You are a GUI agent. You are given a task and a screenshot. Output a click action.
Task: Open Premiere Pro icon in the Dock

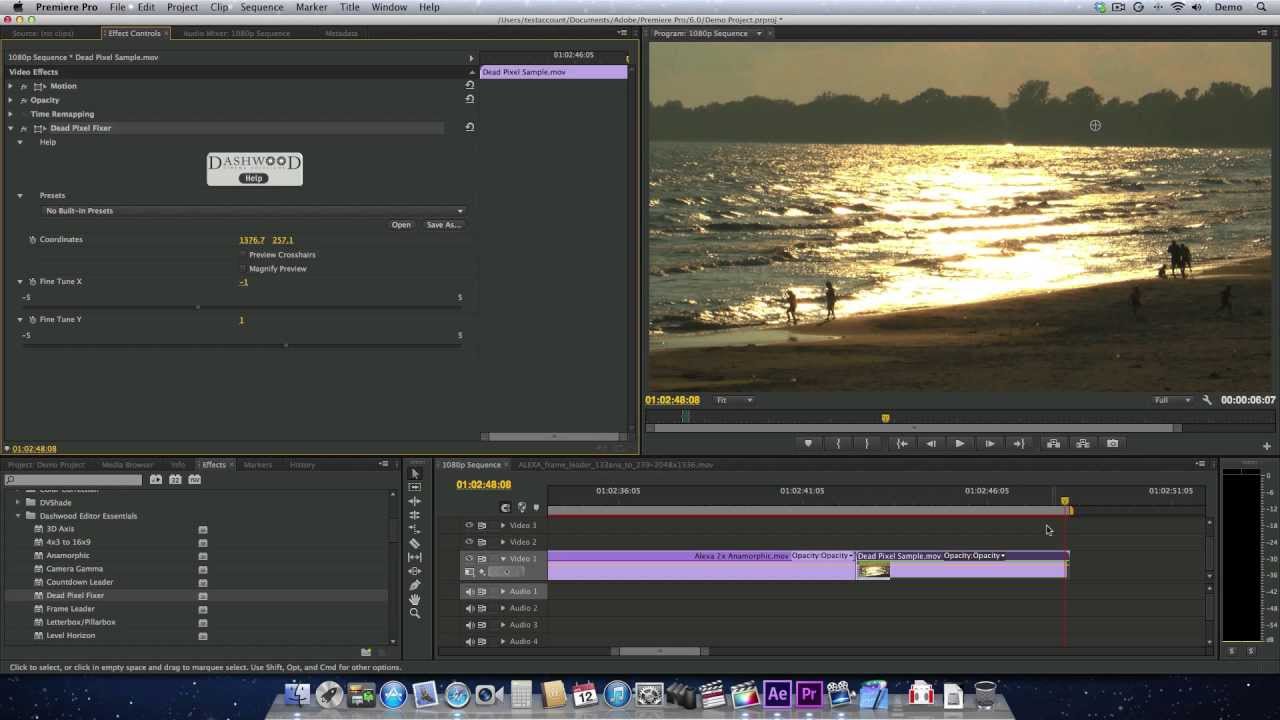[x=809, y=694]
